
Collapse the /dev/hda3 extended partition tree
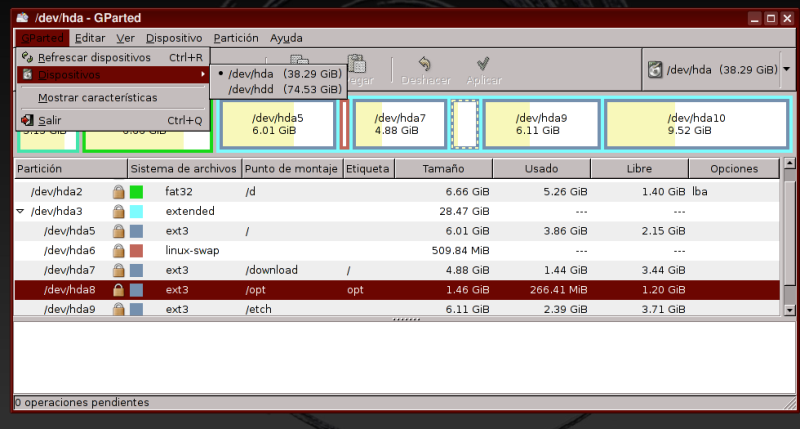[21, 212]
